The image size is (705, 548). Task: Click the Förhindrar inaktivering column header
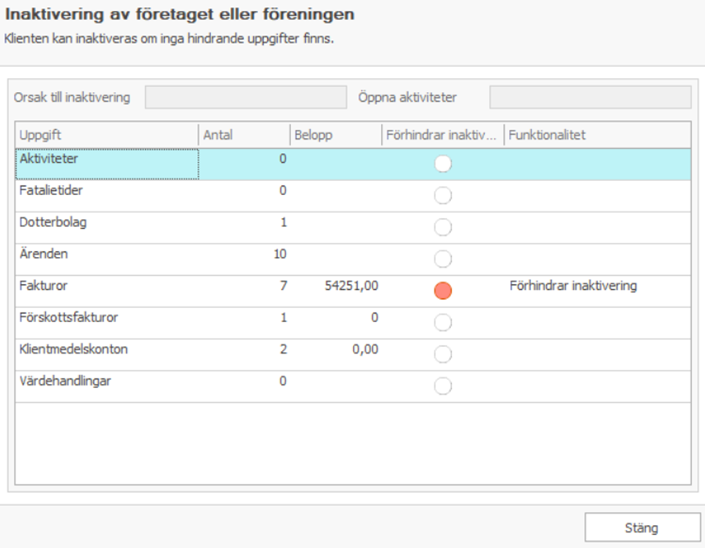(x=441, y=135)
